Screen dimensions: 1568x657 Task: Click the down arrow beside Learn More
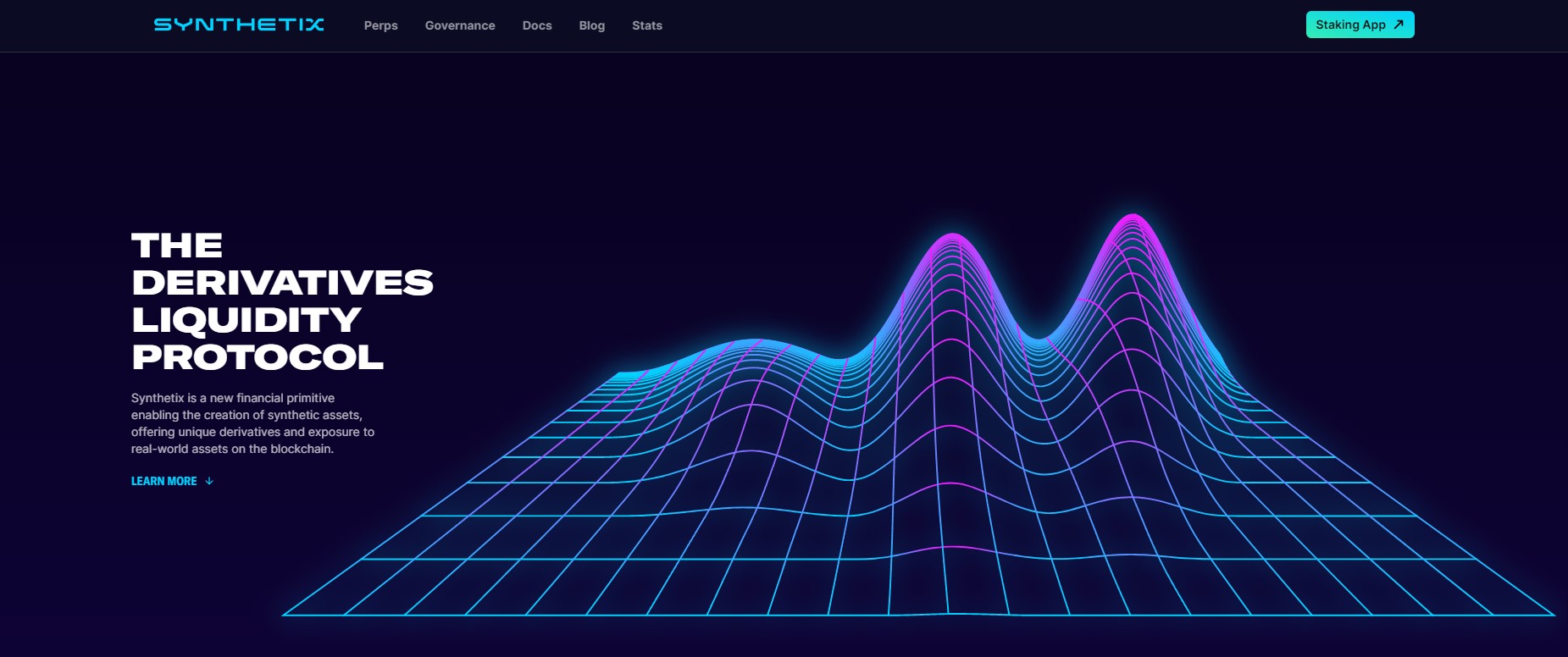[x=209, y=481]
